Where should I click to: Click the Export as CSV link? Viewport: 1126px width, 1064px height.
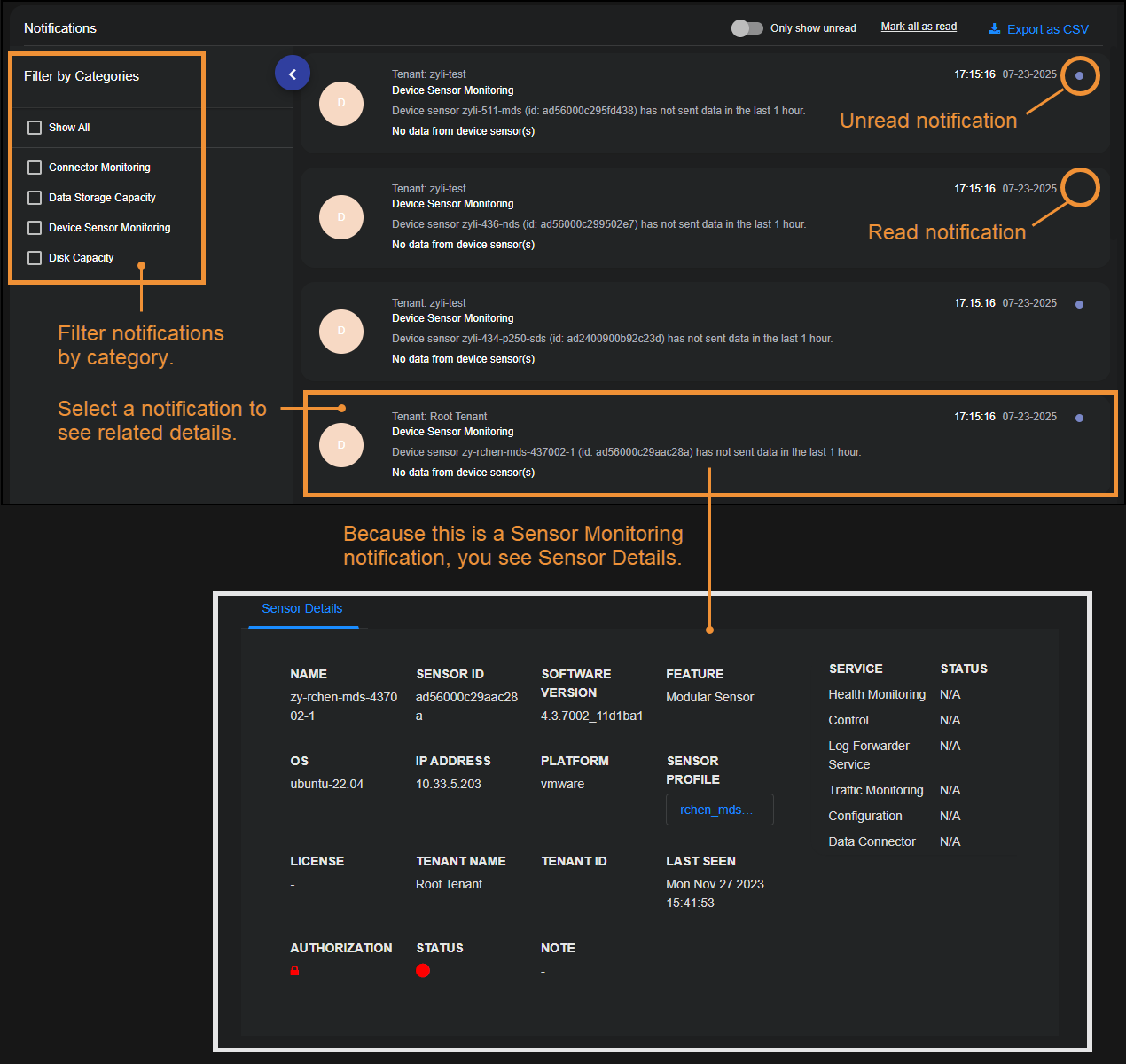(1047, 29)
